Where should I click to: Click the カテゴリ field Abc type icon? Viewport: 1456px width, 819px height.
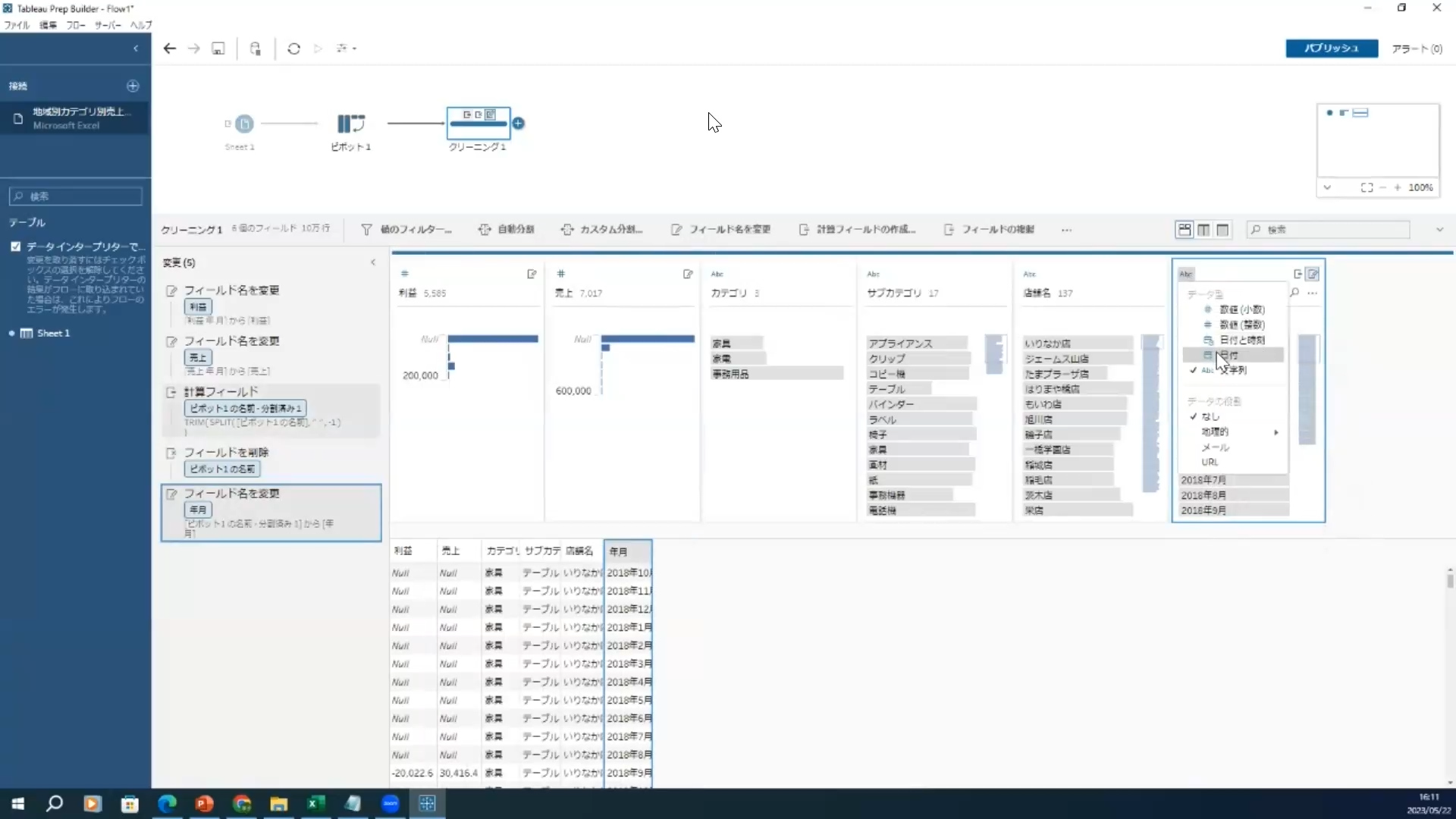click(x=717, y=274)
